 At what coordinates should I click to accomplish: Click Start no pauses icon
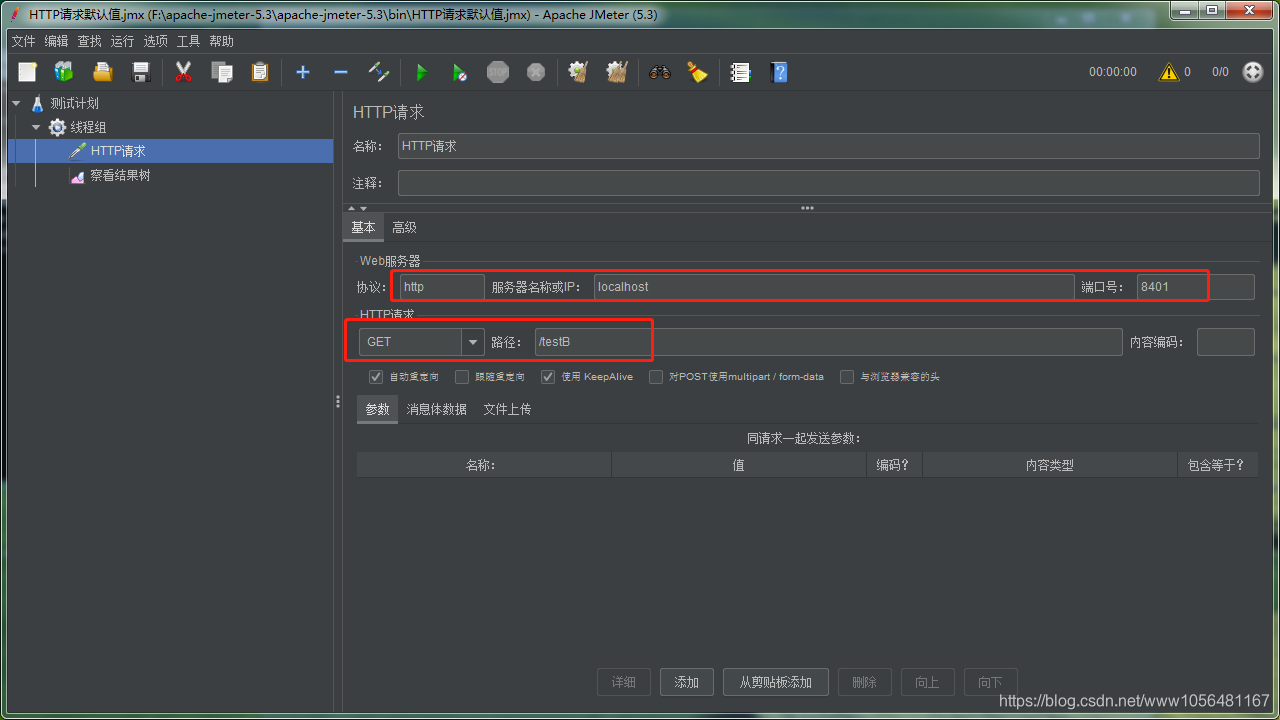(x=459, y=72)
